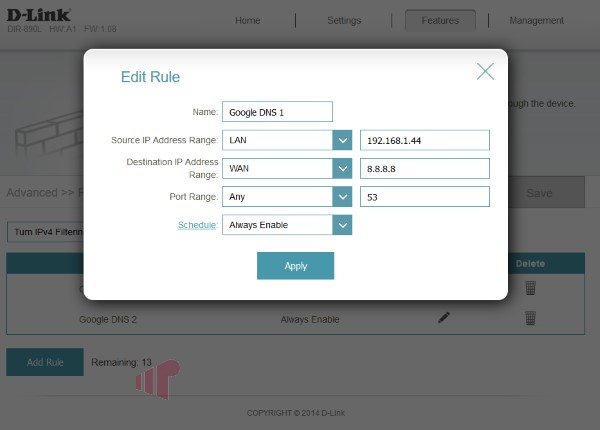
Task: Click the Turn IPv4 Filtering dropdown
Action: pyautogui.click(x=45, y=232)
